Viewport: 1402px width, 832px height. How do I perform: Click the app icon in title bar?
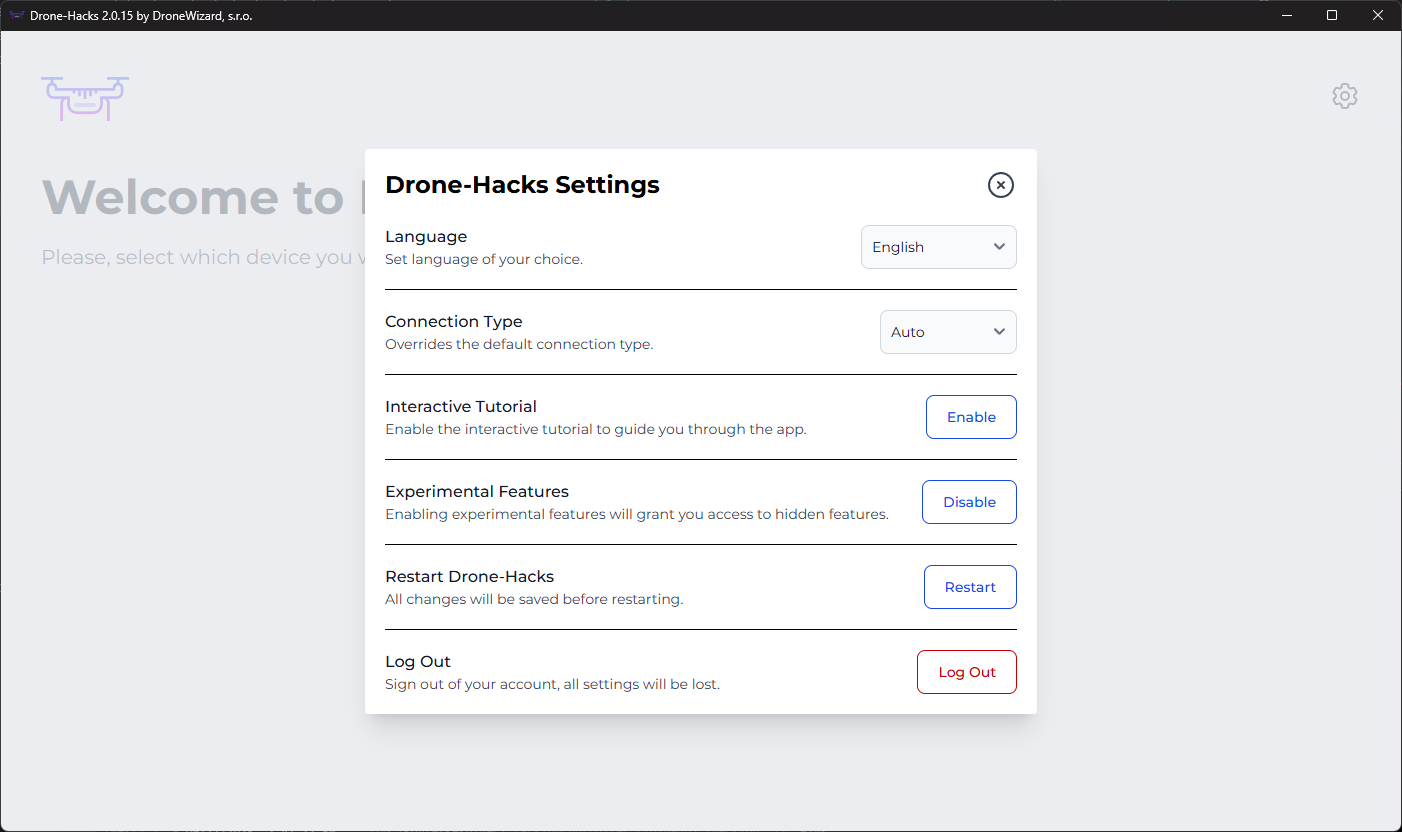coord(16,15)
